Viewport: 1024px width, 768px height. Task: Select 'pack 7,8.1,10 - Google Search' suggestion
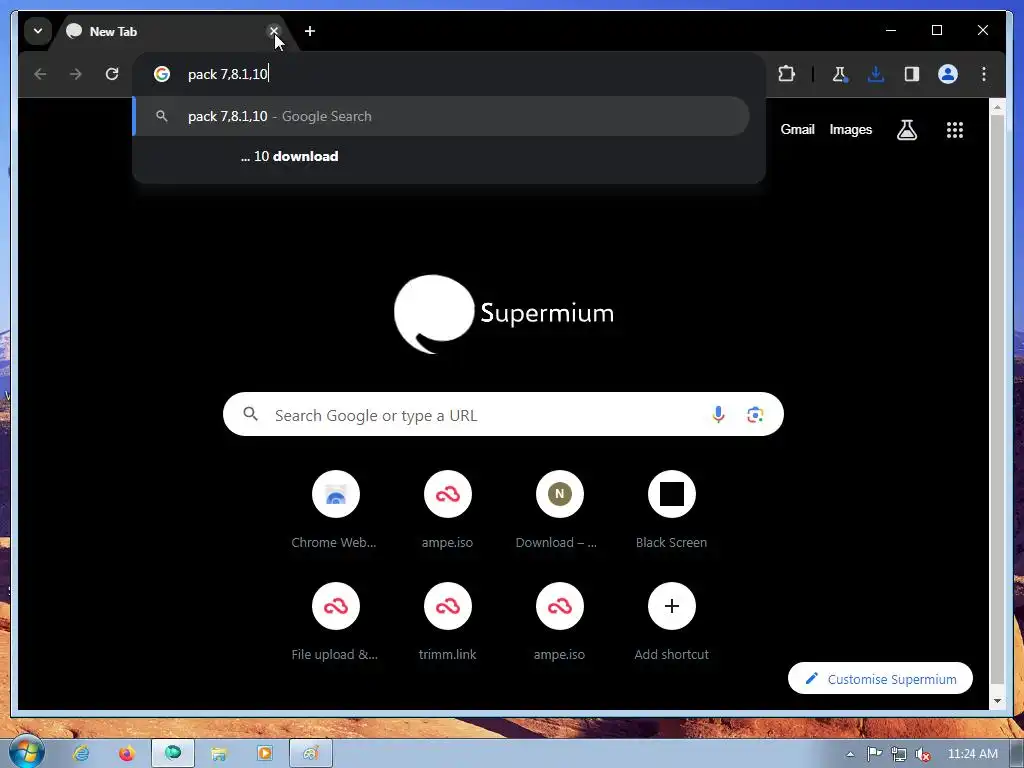[x=441, y=116]
